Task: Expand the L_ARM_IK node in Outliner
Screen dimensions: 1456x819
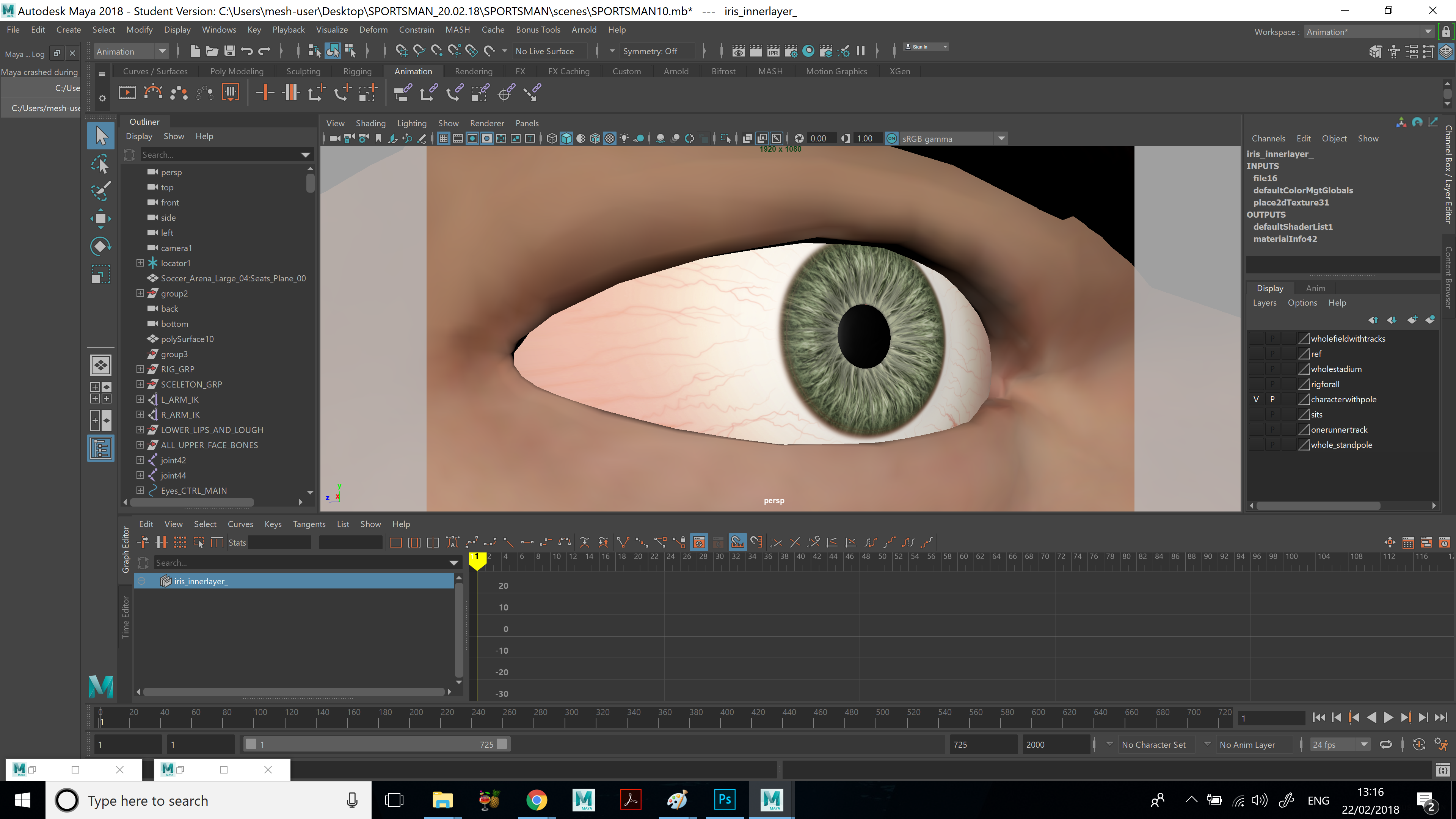Action: (140, 400)
